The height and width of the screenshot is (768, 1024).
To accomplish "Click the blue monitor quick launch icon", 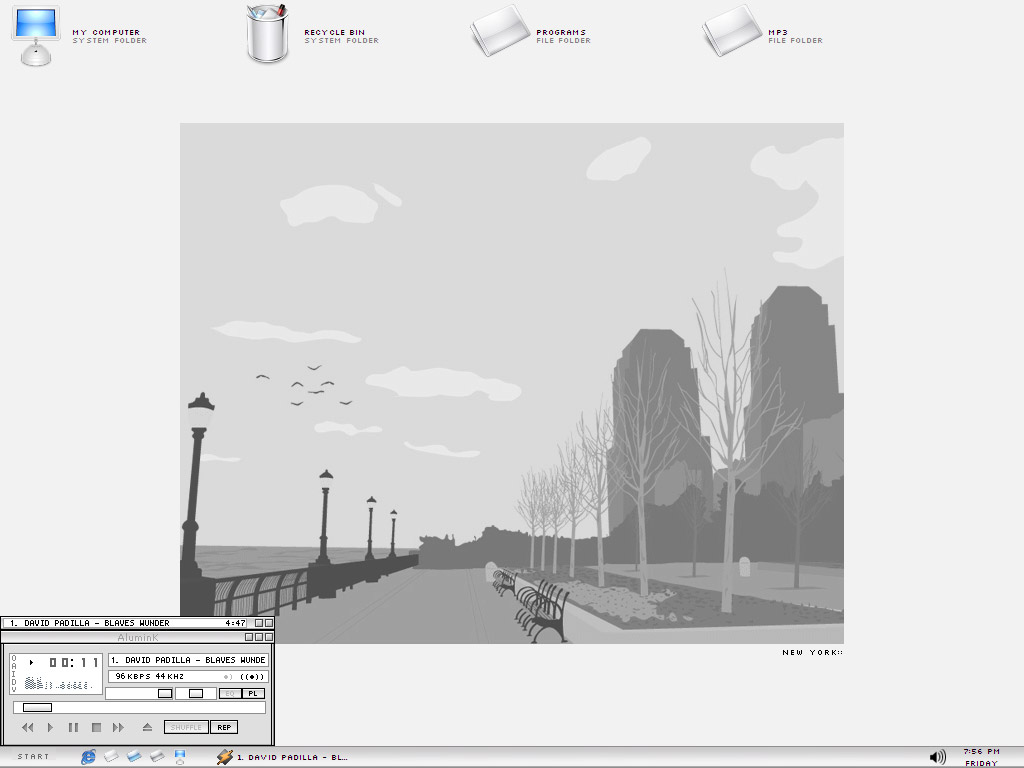I will [x=180, y=757].
